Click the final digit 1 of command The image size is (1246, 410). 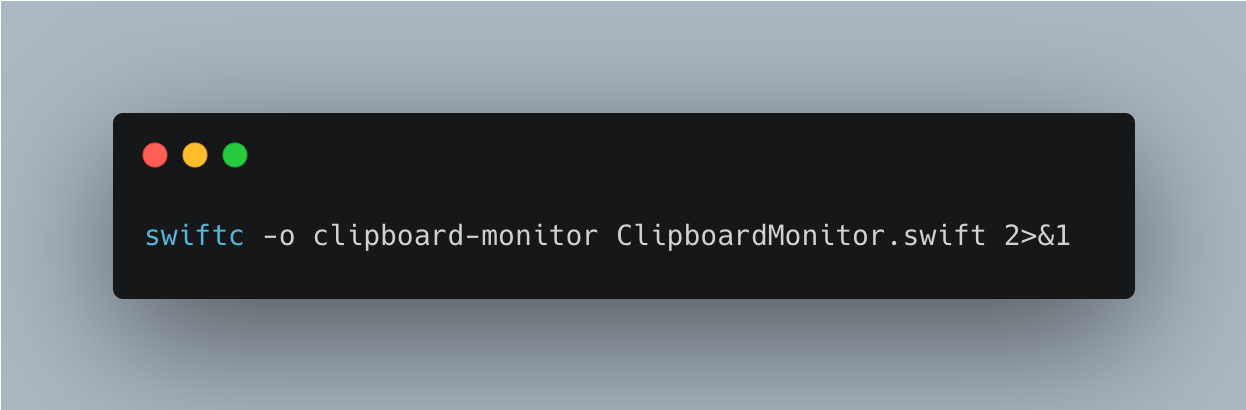point(1063,238)
